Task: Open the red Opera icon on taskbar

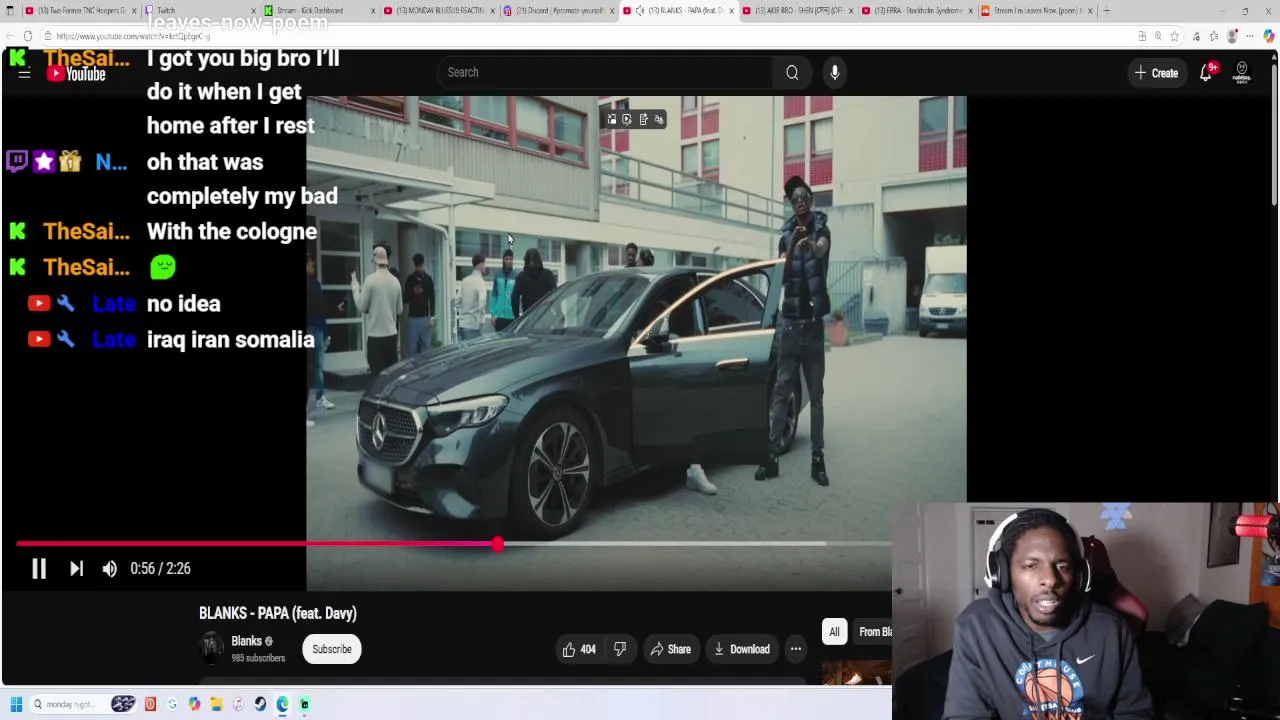Action: [x=150, y=704]
